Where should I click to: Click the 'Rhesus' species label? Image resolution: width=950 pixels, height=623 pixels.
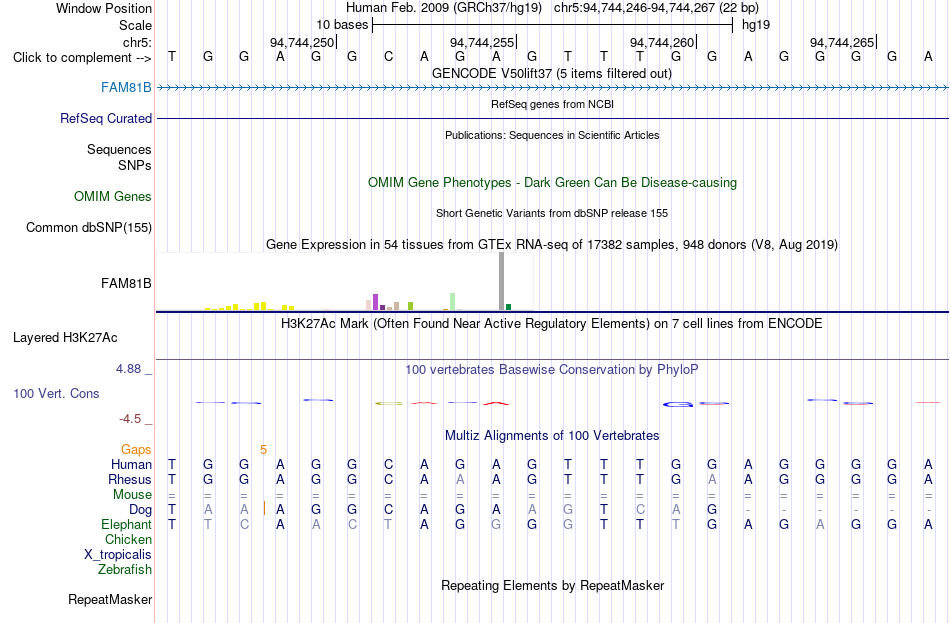click(x=130, y=480)
